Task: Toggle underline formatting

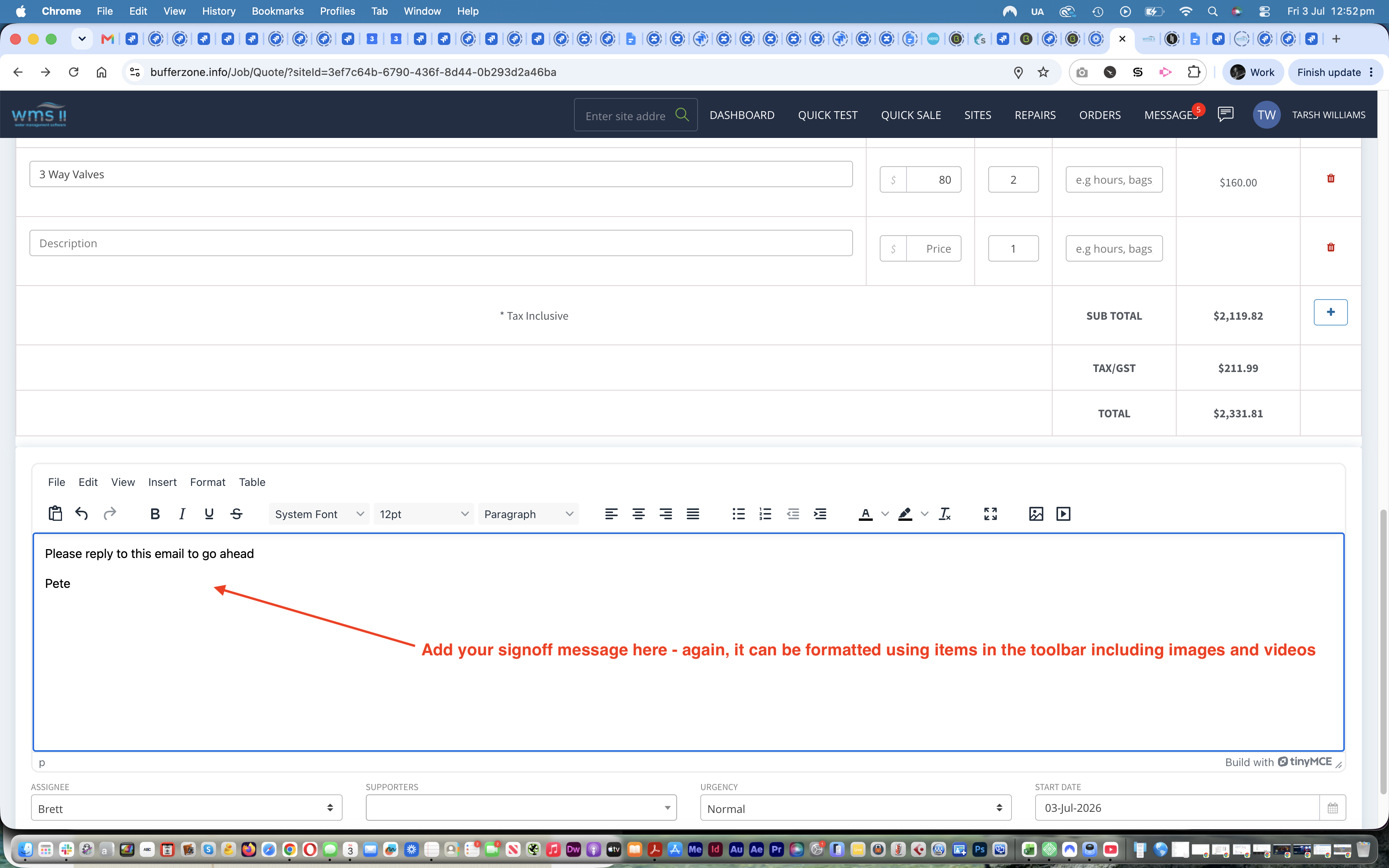Action: click(x=209, y=514)
